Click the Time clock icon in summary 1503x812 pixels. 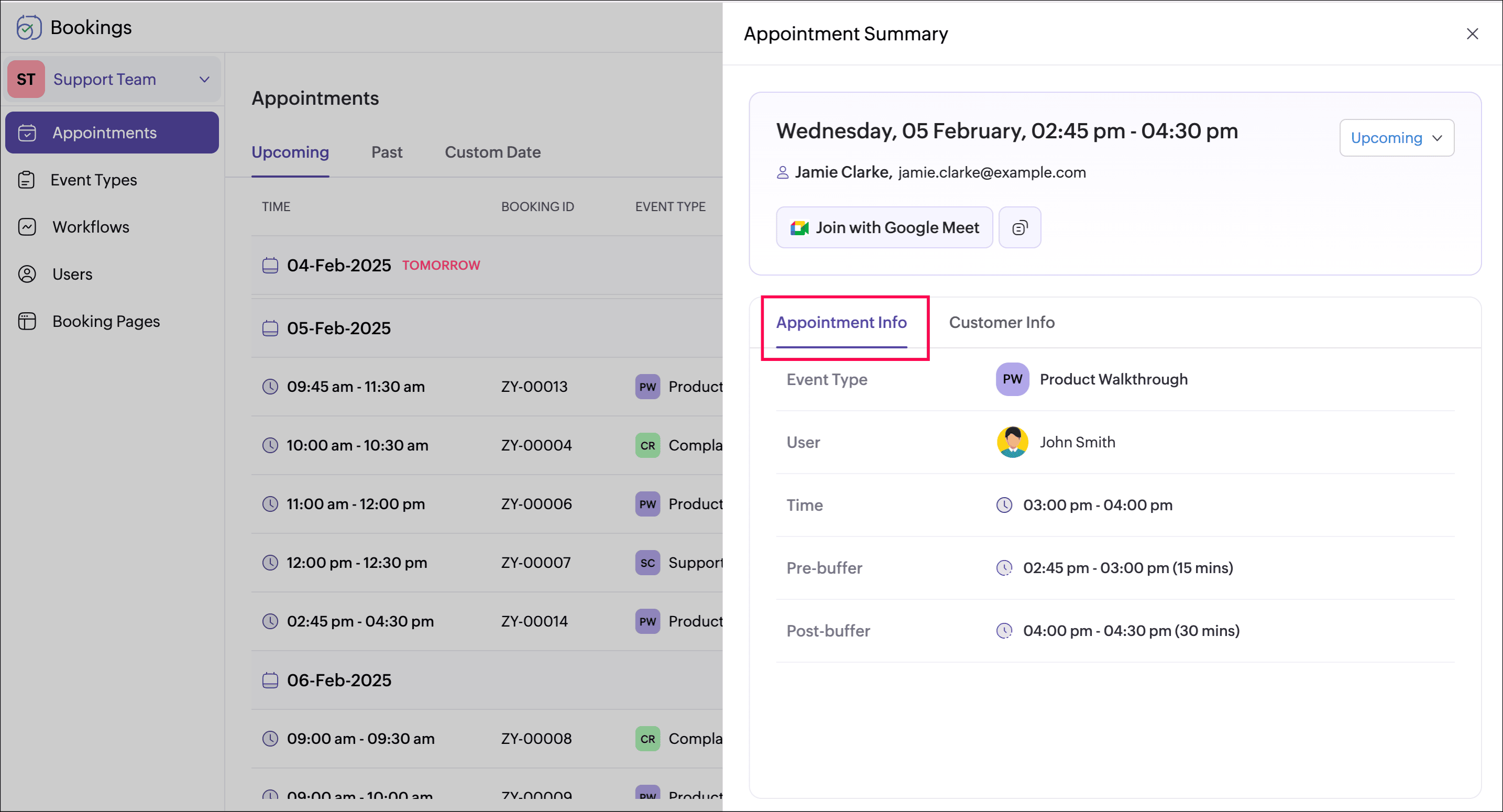[x=1004, y=505]
